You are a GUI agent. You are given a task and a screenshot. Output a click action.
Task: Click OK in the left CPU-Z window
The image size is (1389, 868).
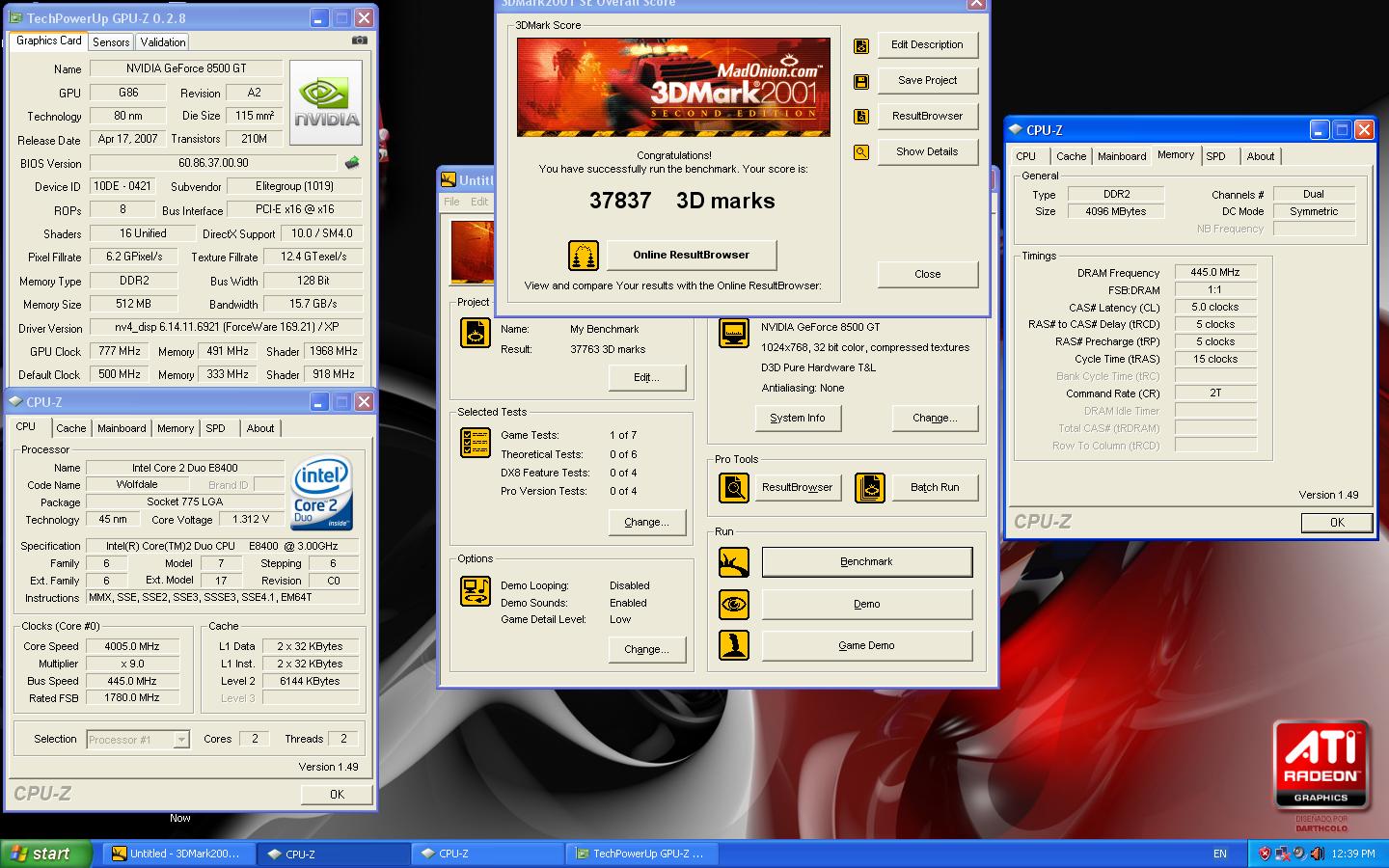click(x=337, y=794)
